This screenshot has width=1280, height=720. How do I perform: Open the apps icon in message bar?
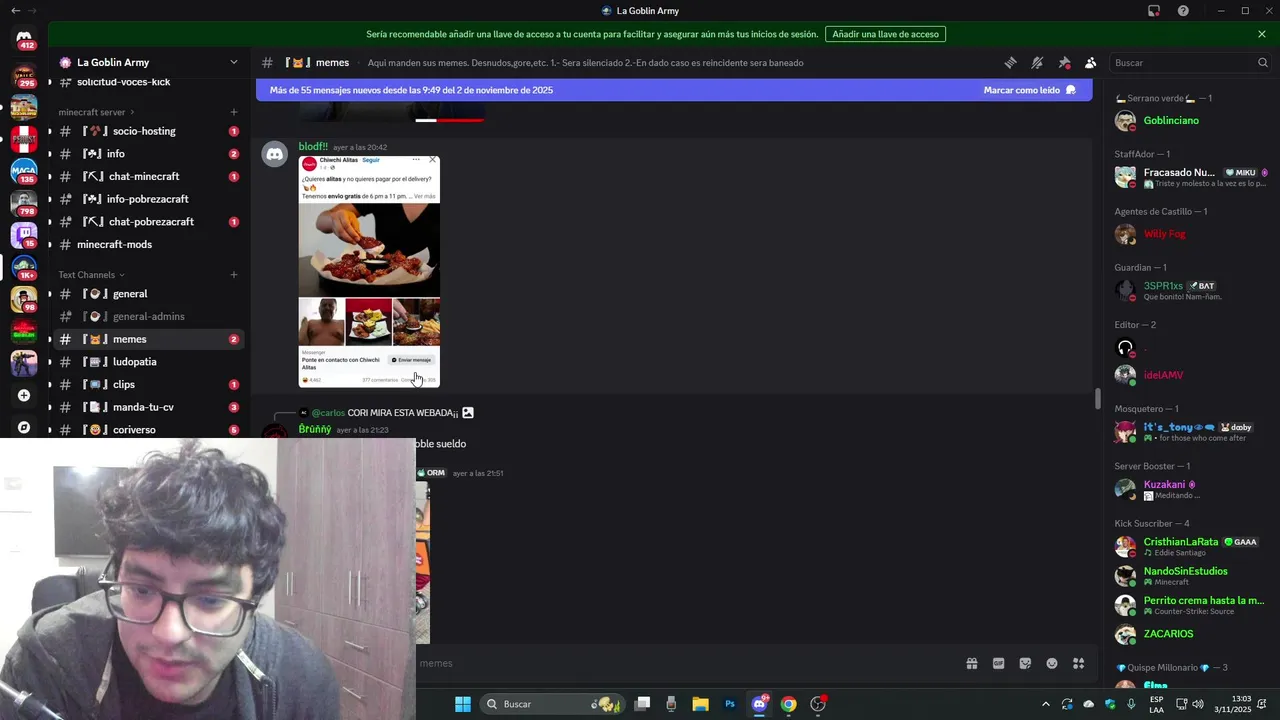(x=1078, y=663)
